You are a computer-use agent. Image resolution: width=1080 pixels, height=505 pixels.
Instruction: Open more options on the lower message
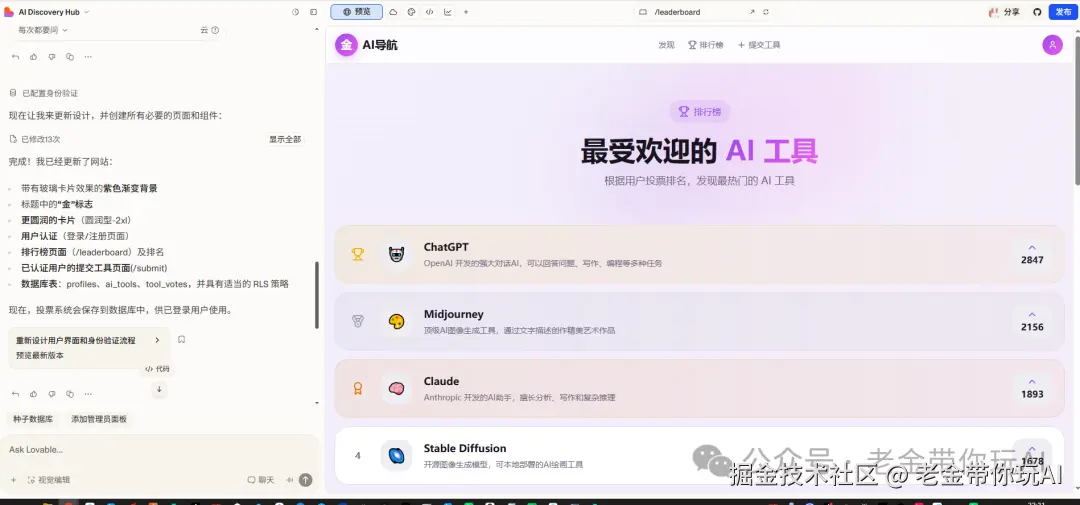88,394
